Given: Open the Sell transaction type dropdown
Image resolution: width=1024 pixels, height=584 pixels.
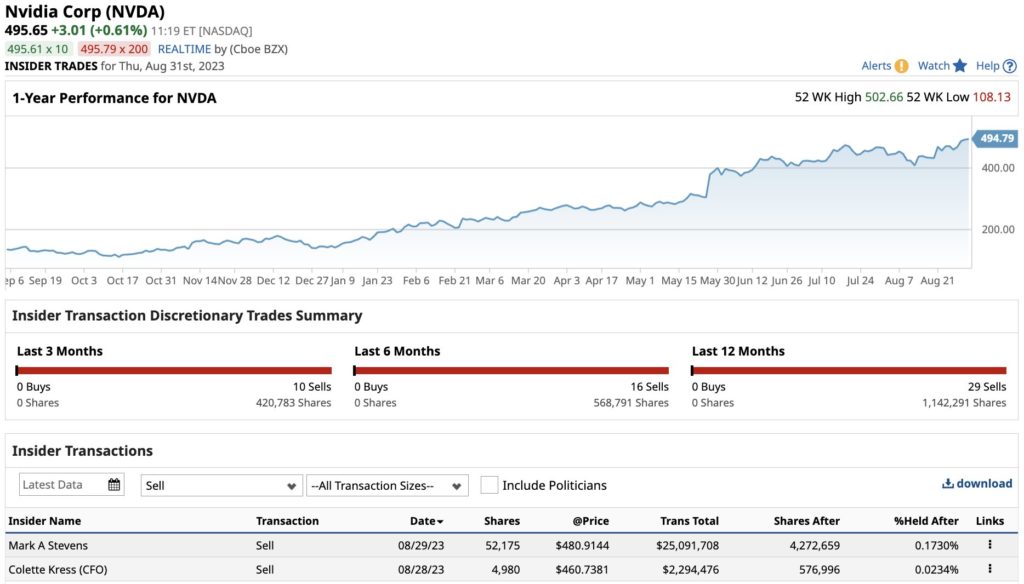Looking at the screenshot, I should click(220, 484).
